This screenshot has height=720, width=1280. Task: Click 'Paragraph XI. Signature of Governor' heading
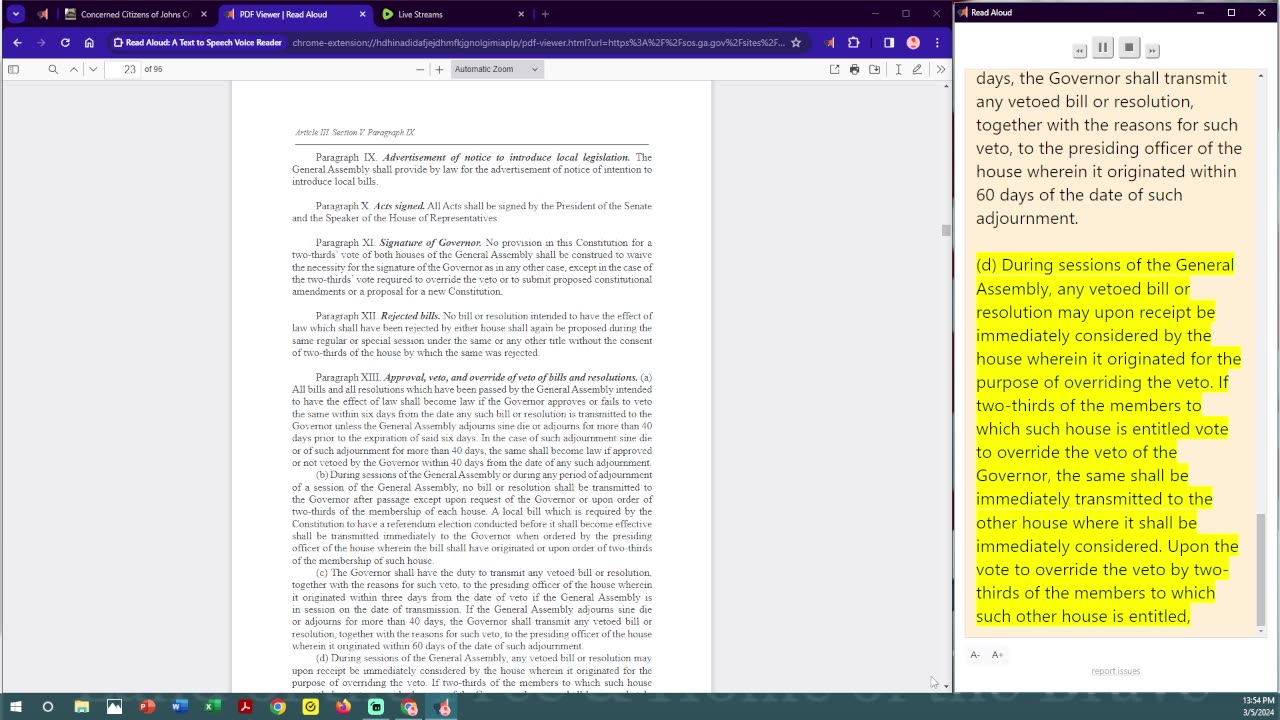(398, 243)
